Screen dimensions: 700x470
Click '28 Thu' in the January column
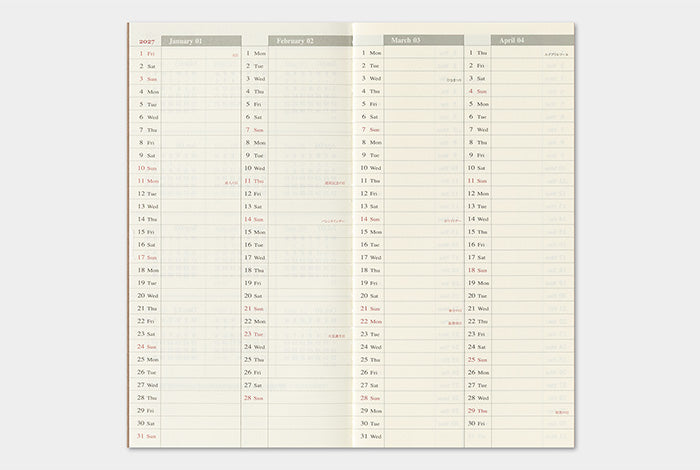[147, 398]
